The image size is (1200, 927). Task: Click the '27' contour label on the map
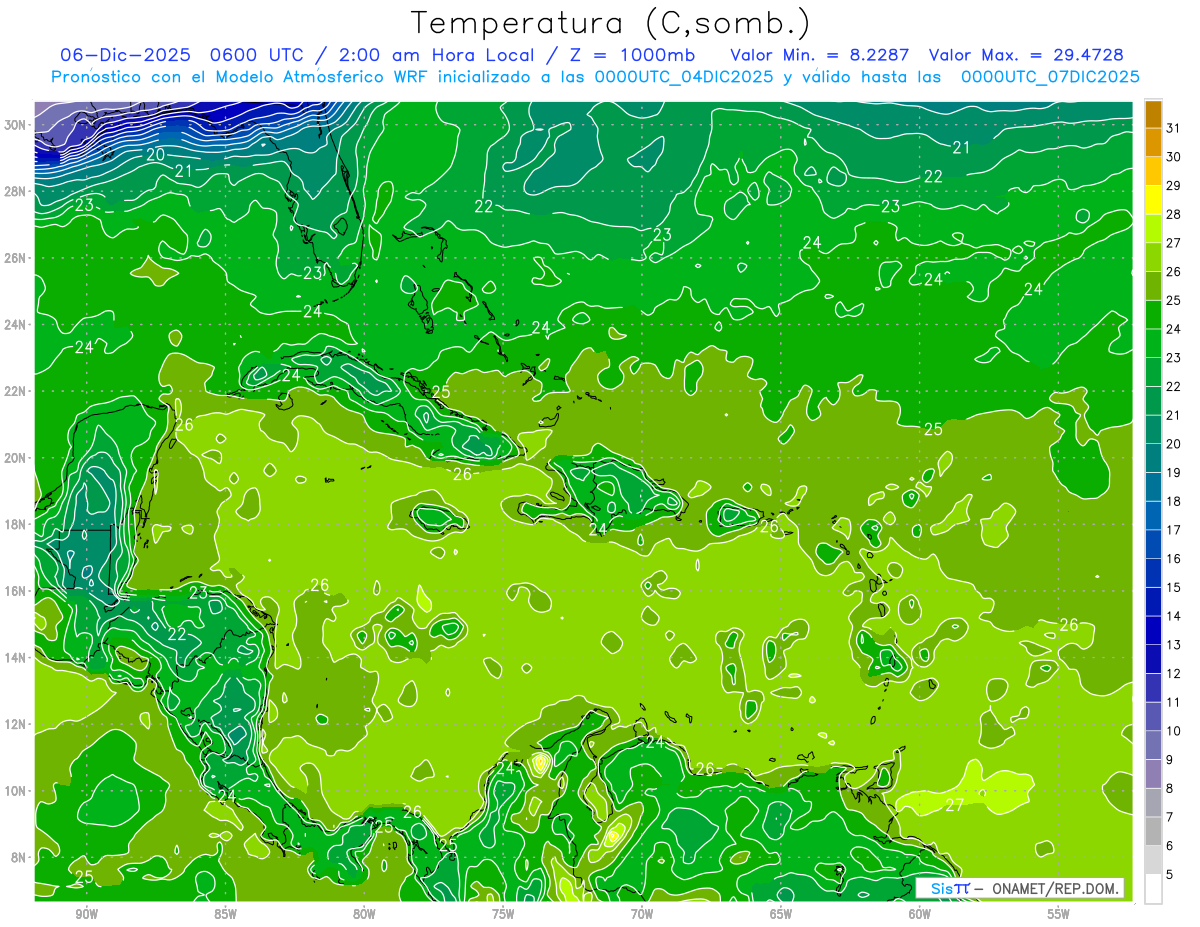(x=954, y=804)
